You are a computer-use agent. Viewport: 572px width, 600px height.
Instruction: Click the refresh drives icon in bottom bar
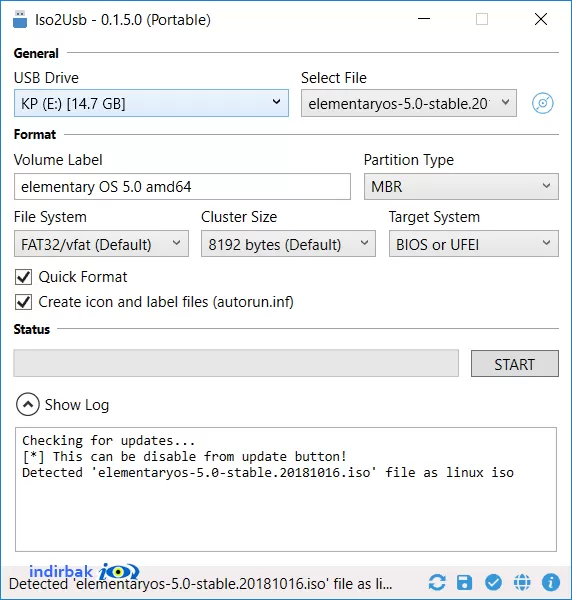coord(437,582)
